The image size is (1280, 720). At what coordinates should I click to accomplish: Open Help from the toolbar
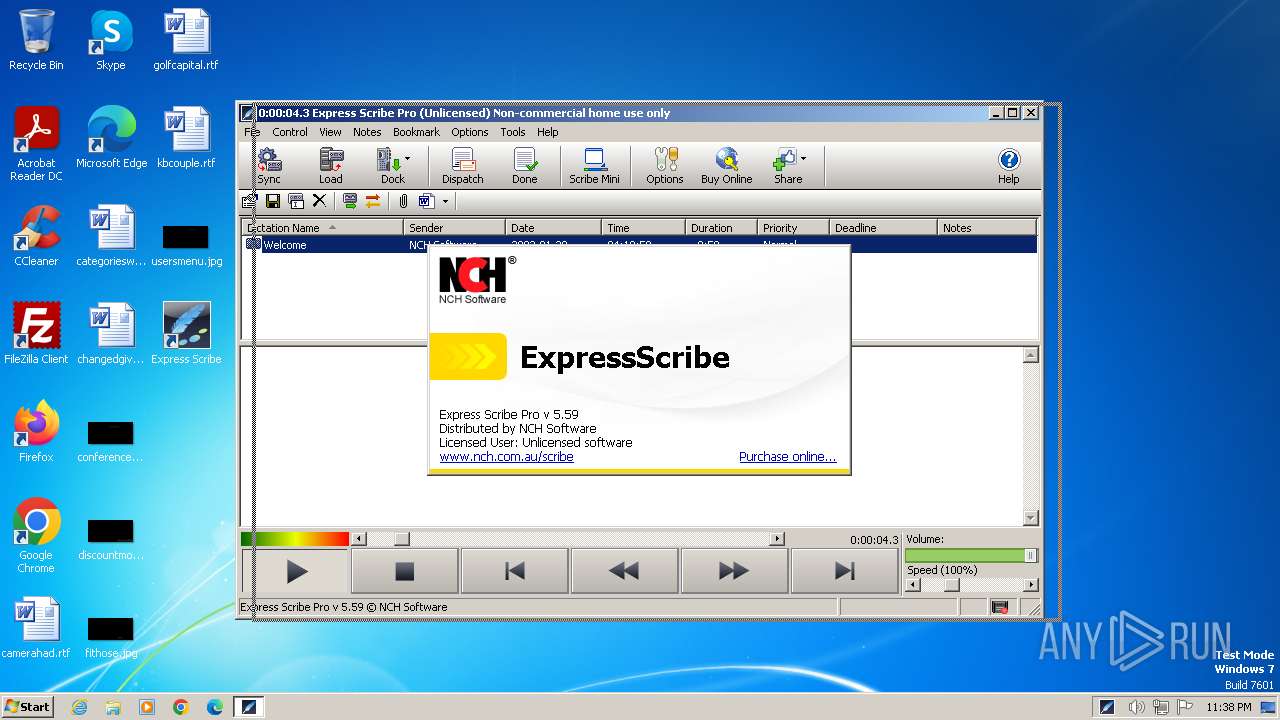[x=1008, y=166]
